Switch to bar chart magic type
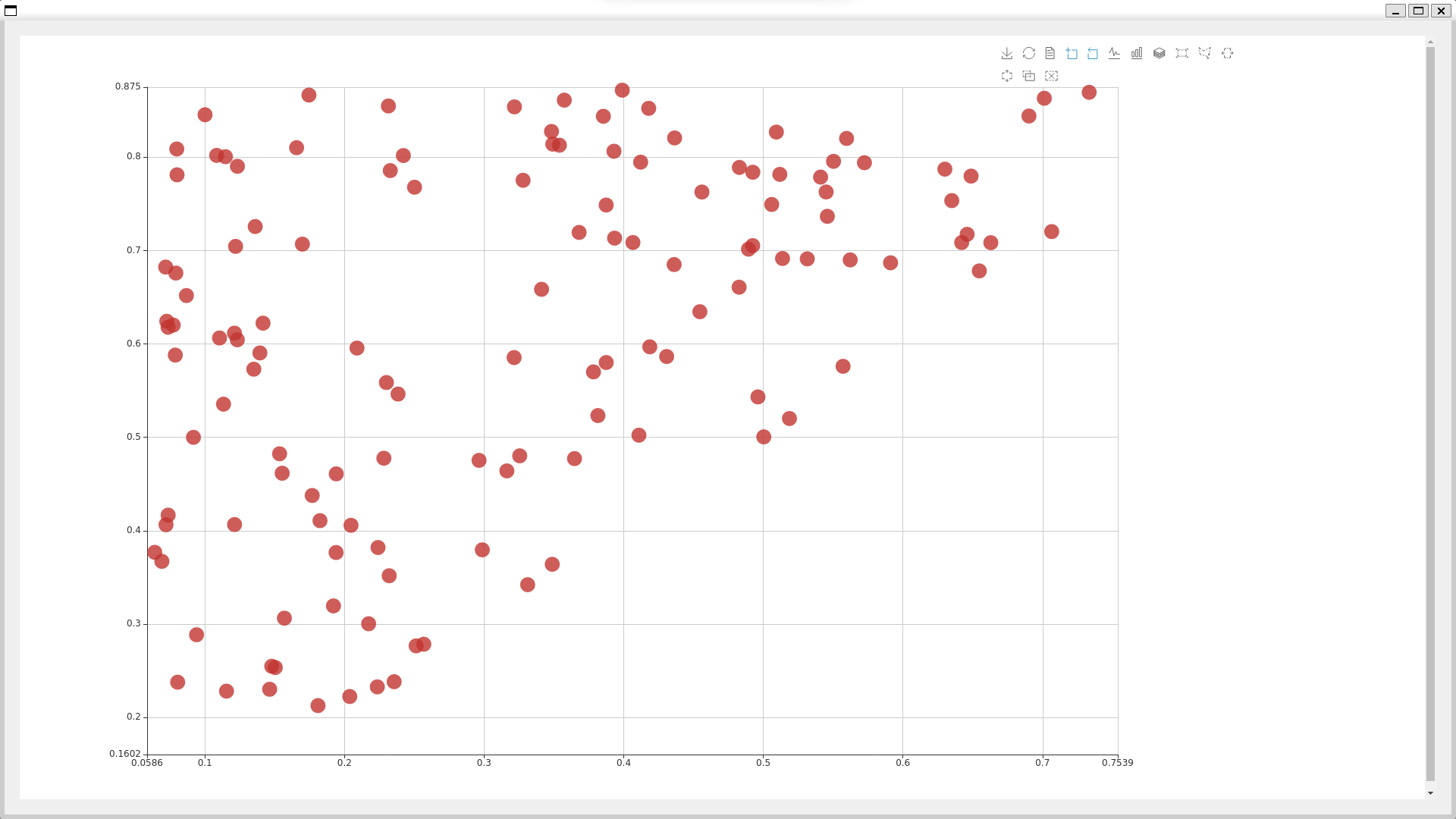The height and width of the screenshot is (819, 1456). [x=1137, y=53]
